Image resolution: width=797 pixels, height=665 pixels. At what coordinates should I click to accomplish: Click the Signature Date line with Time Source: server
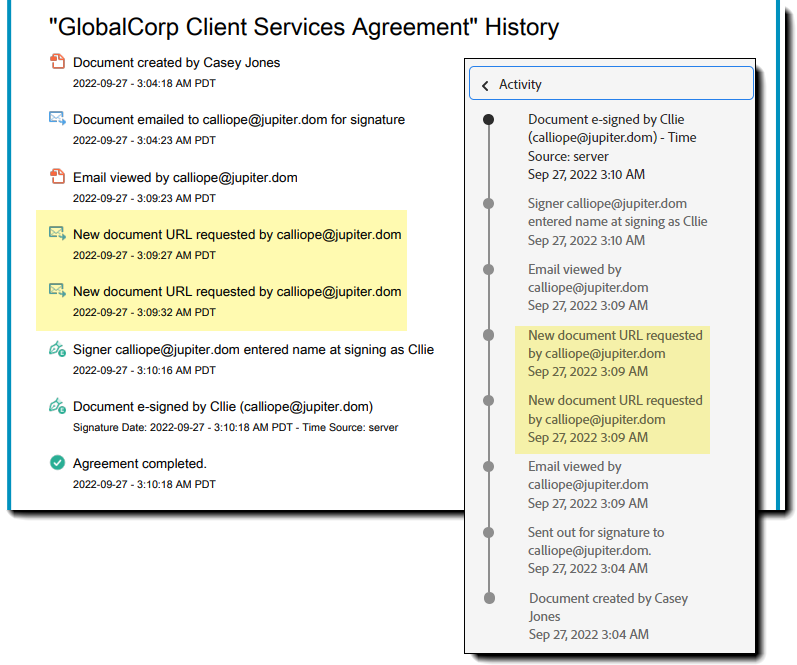(235, 428)
